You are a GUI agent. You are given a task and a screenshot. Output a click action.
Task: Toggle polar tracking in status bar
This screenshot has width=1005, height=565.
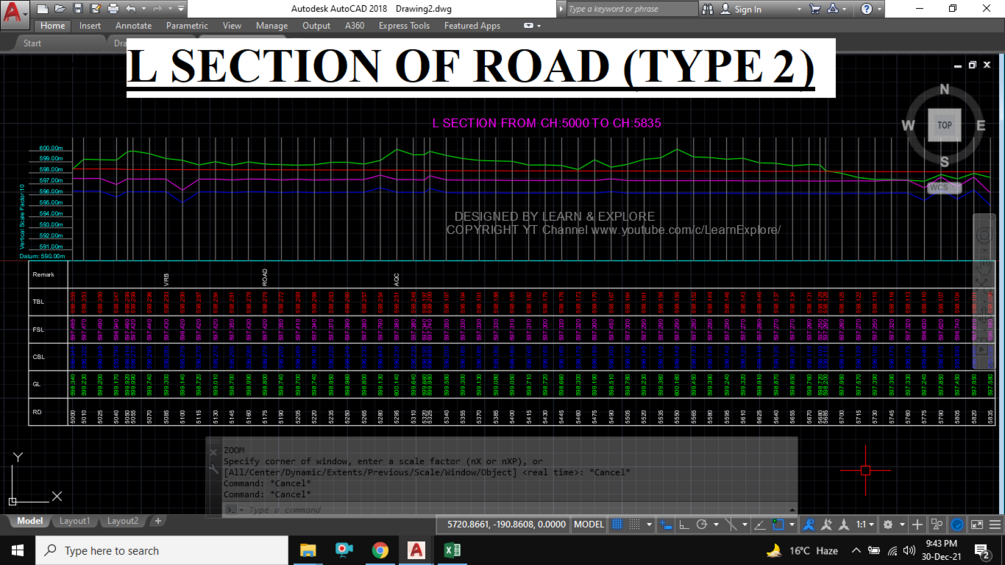point(702,524)
